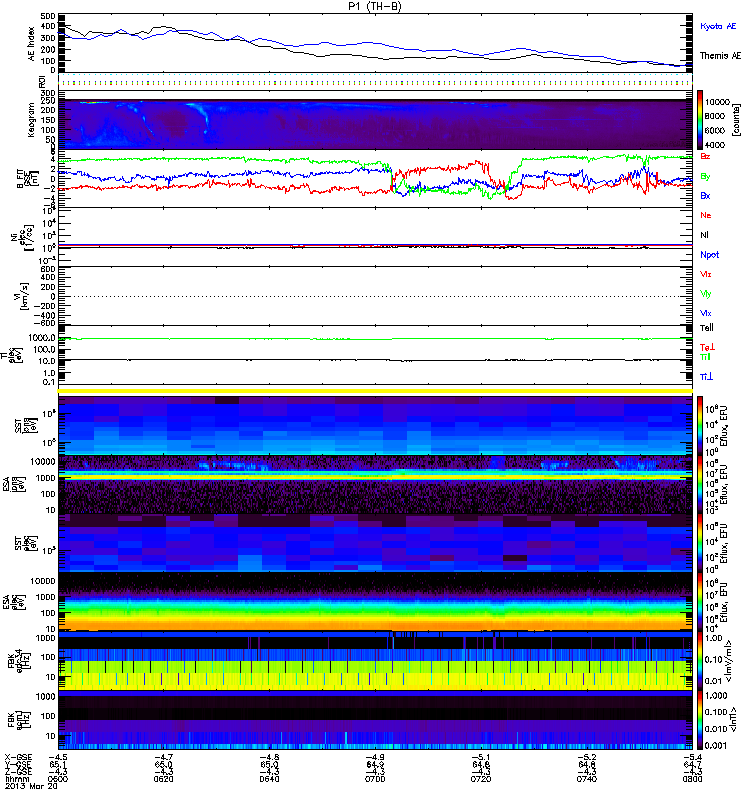Click the 0640 time tick label

coord(269,779)
